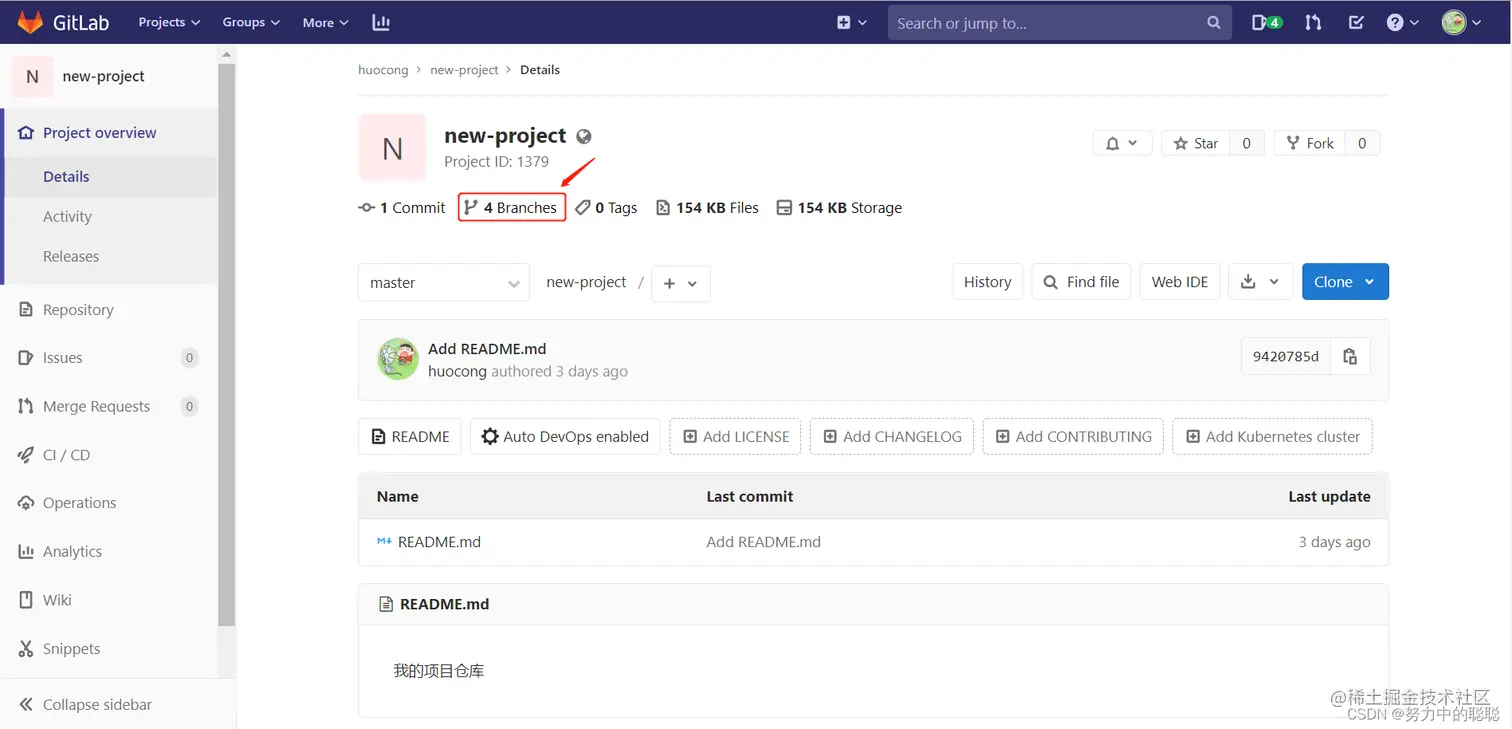1512x729 pixels.
Task: Star the project
Action: pos(1195,143)
